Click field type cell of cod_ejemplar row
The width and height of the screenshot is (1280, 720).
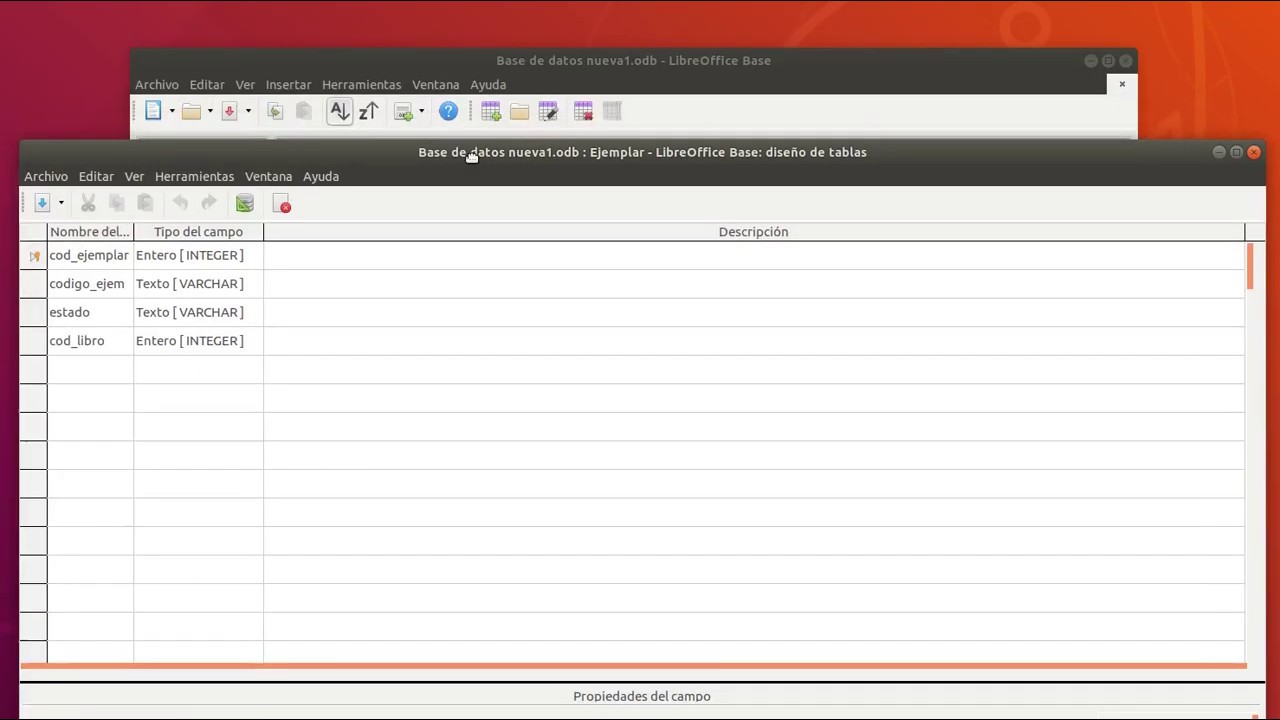198,256
